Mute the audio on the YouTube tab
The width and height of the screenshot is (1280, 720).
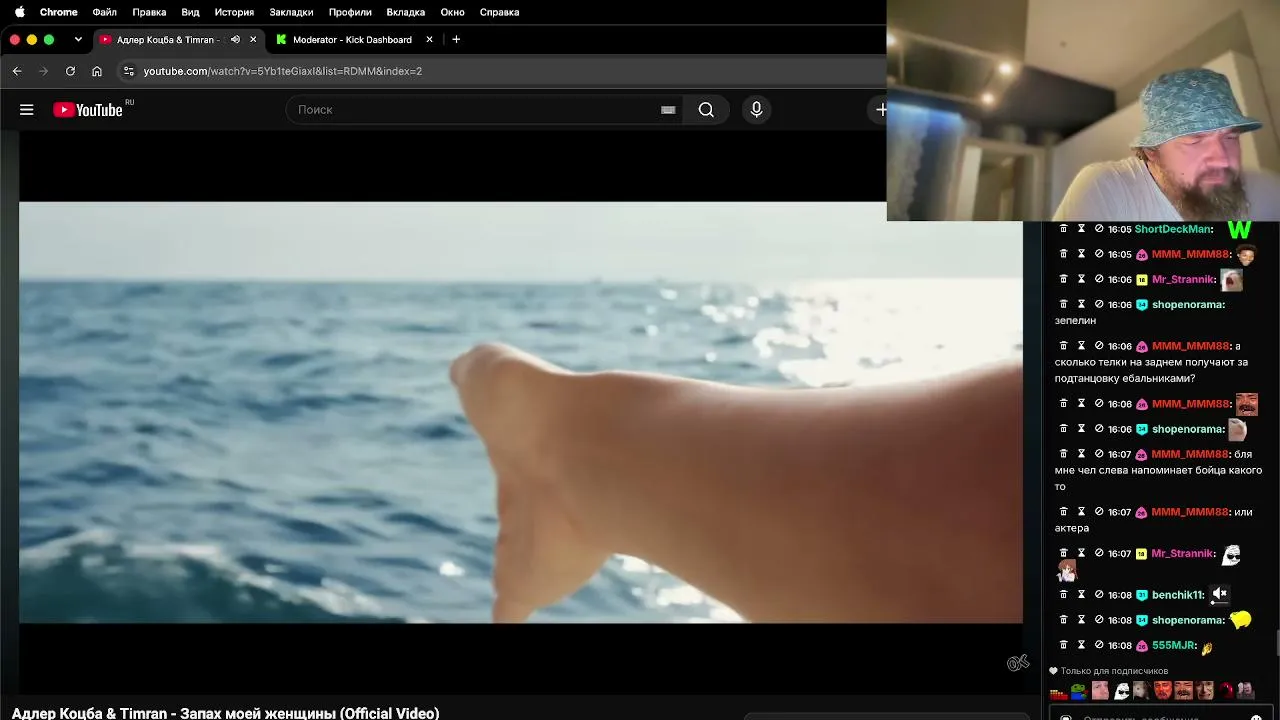point(235,39)
